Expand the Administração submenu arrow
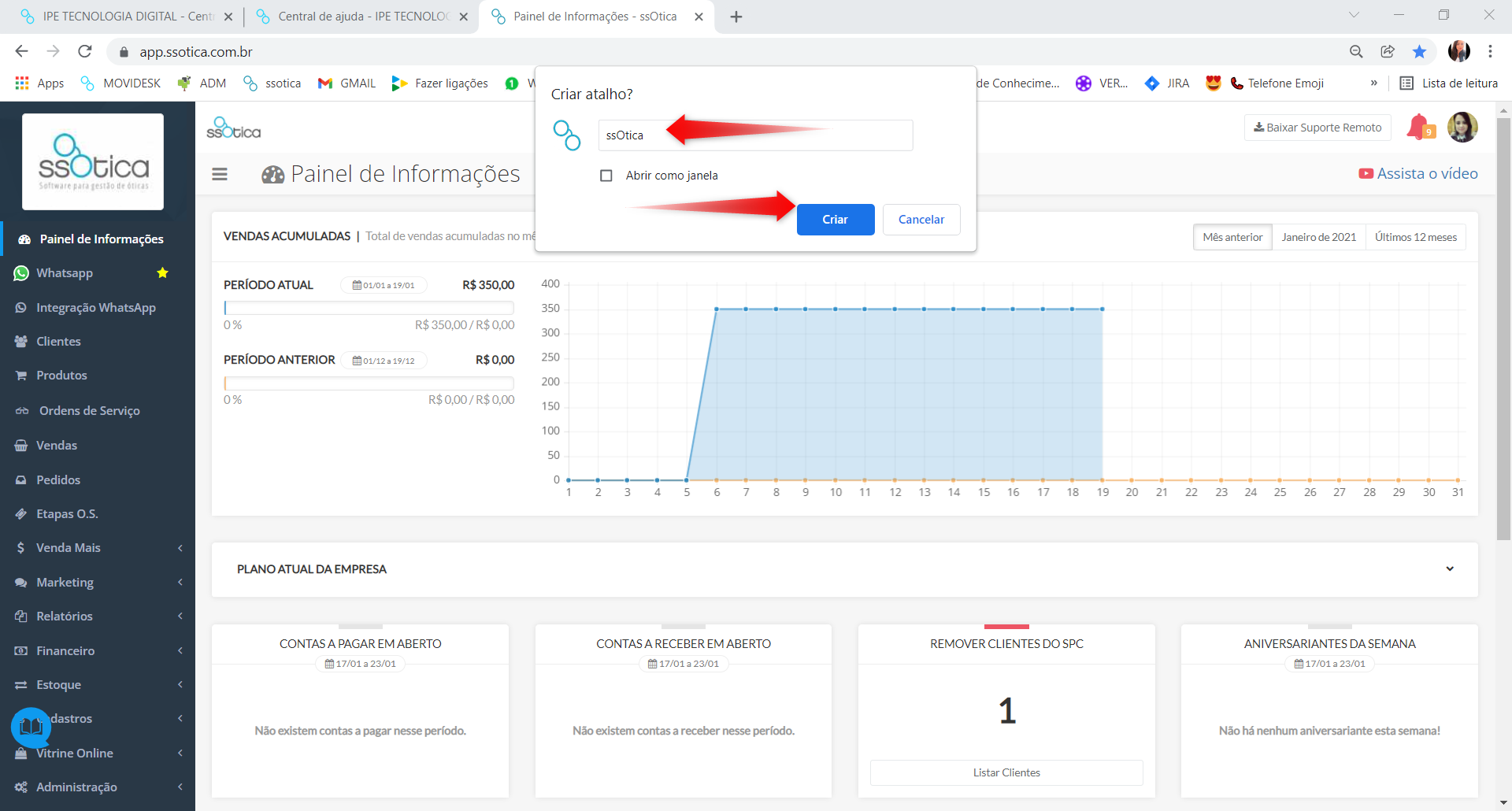This screenshot has height=811, width=1512. click(x=180, y=787)
